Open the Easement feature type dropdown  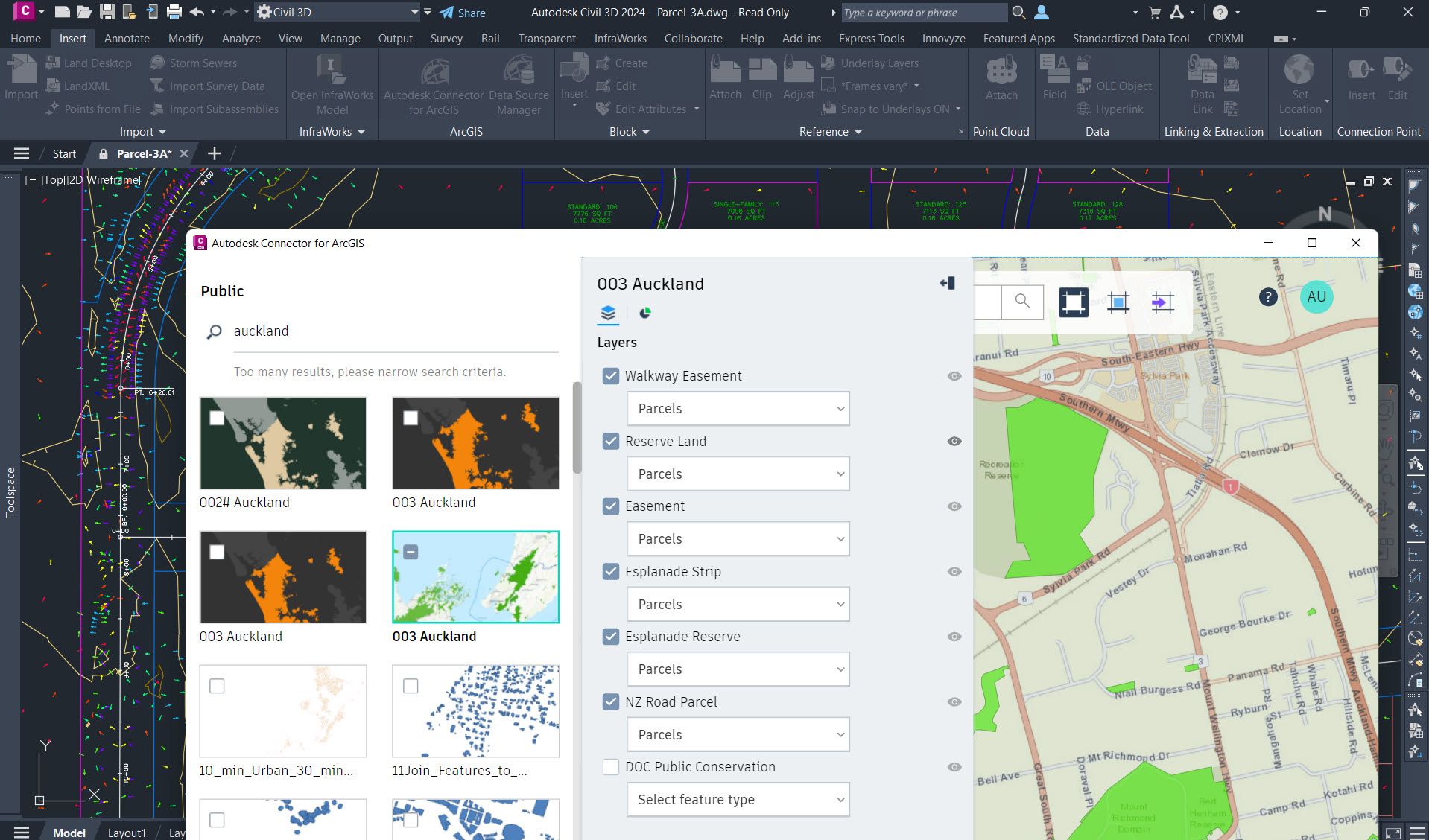click(x=738, y=539)
